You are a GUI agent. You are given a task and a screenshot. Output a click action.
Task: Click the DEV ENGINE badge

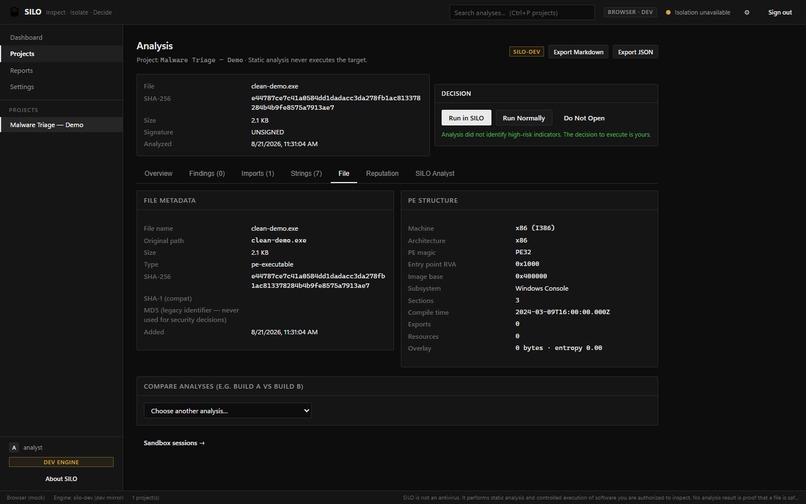coord(61,462)
